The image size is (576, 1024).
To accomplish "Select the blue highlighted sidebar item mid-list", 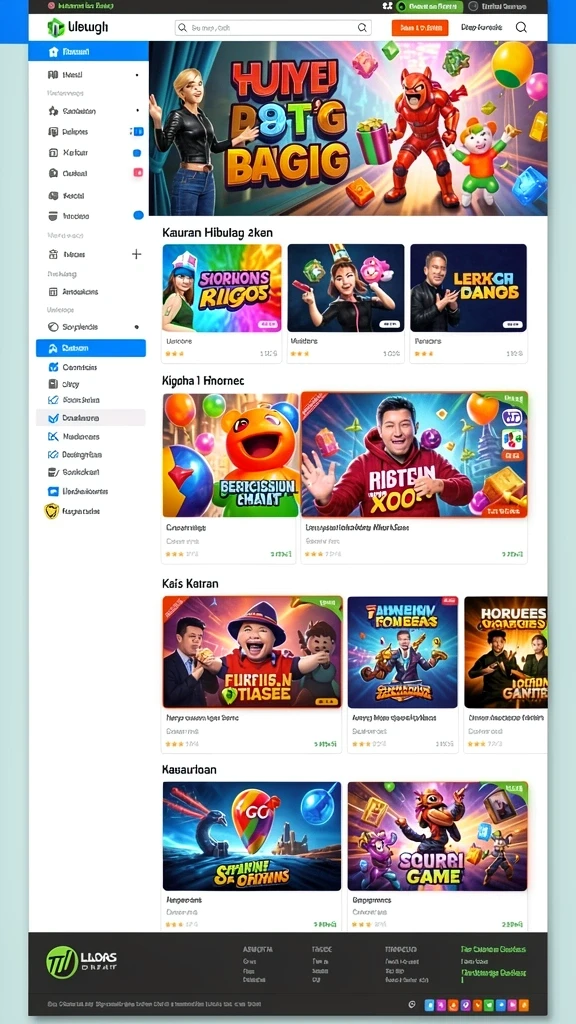I will [90, 348].
